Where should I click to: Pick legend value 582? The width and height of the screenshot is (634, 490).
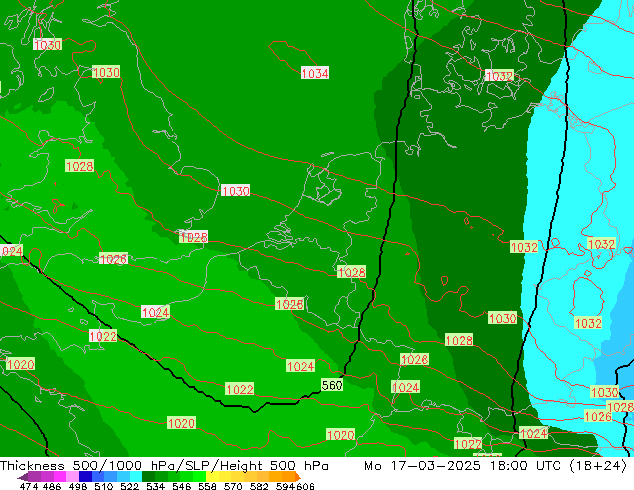point(259,486)
